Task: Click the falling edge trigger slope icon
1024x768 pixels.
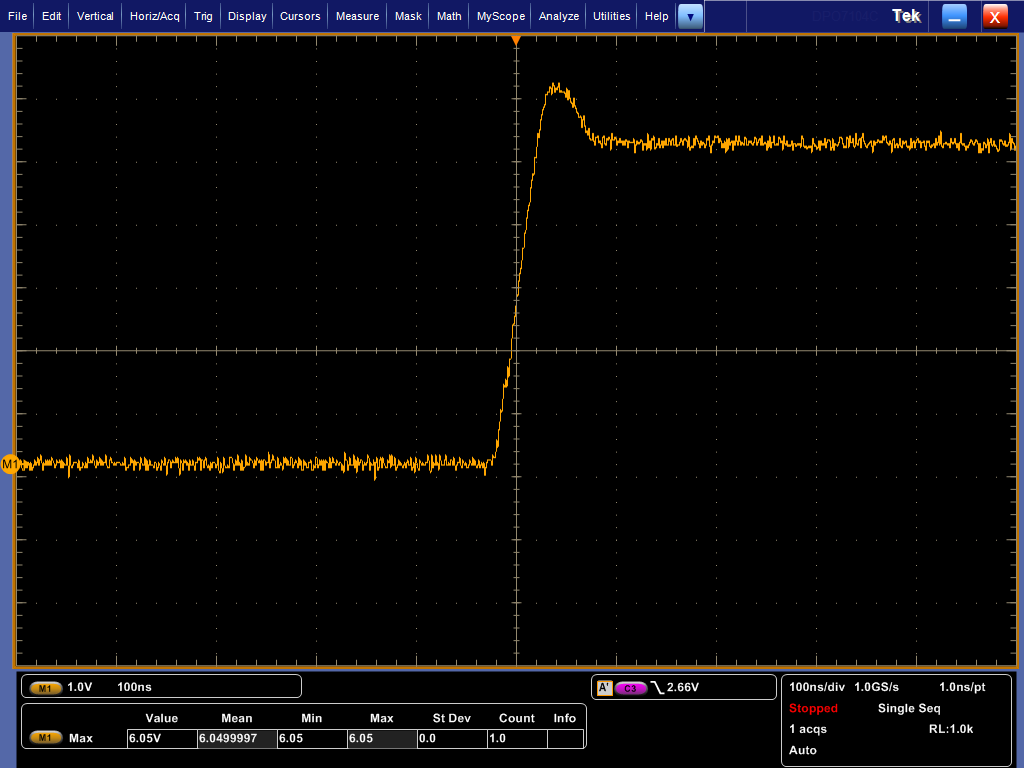Action: click(x=657, y=687)
